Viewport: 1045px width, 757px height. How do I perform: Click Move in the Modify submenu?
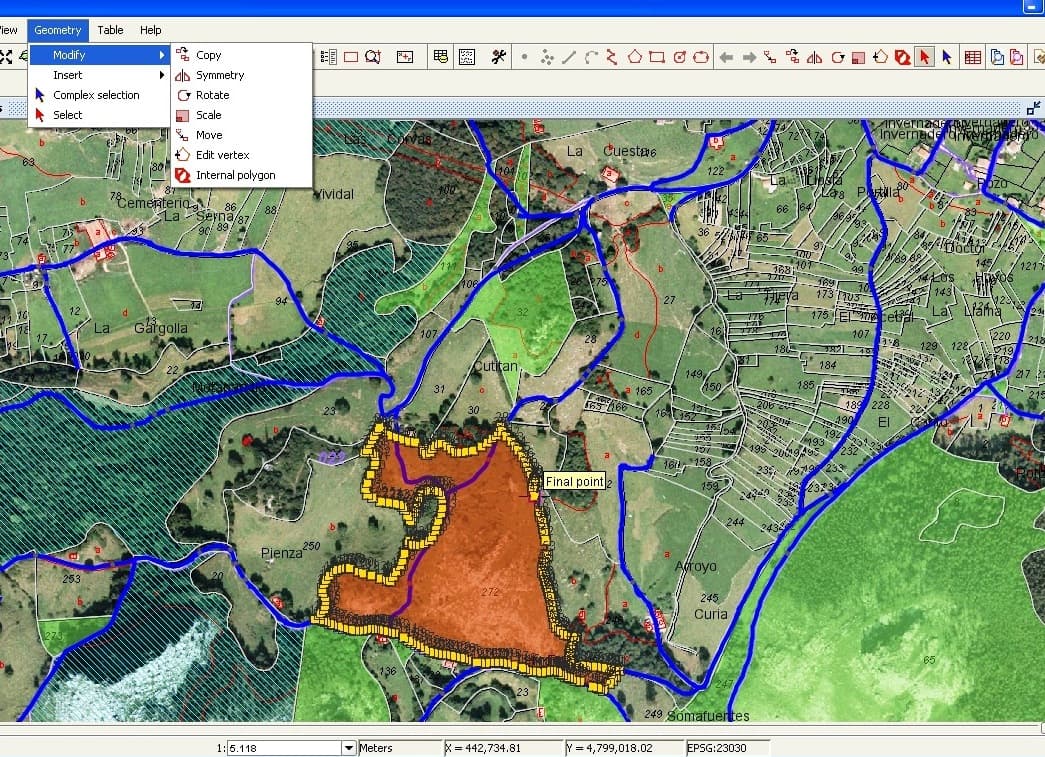[x=241, y=135]
